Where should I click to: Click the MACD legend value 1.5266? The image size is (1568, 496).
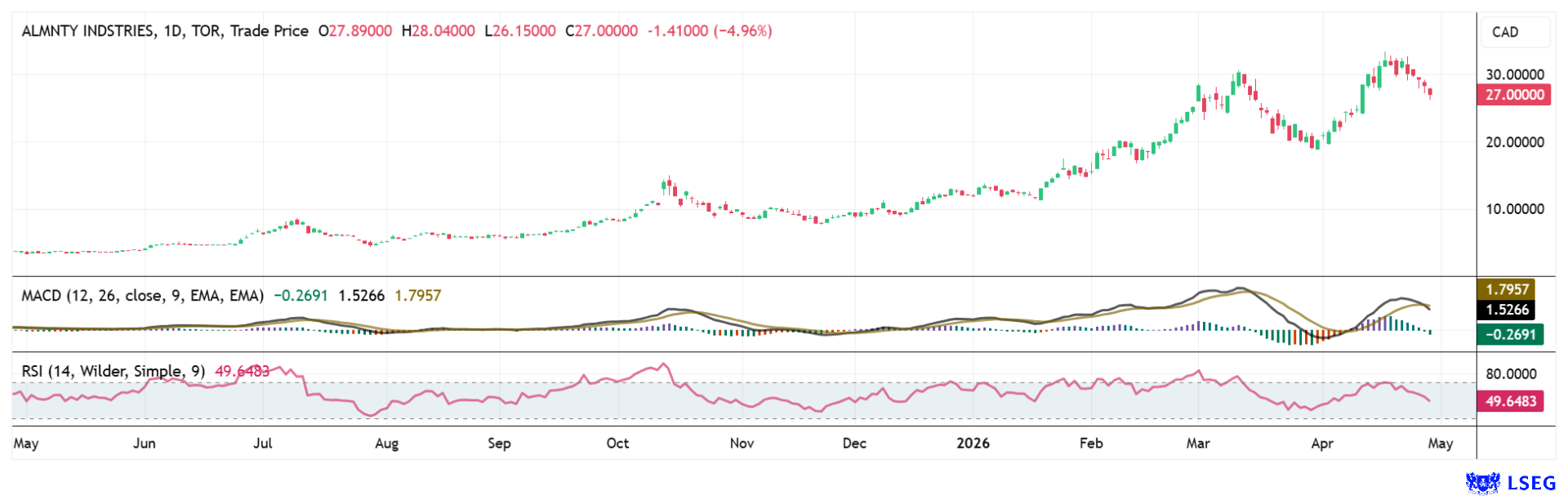(x=361, y=296)
